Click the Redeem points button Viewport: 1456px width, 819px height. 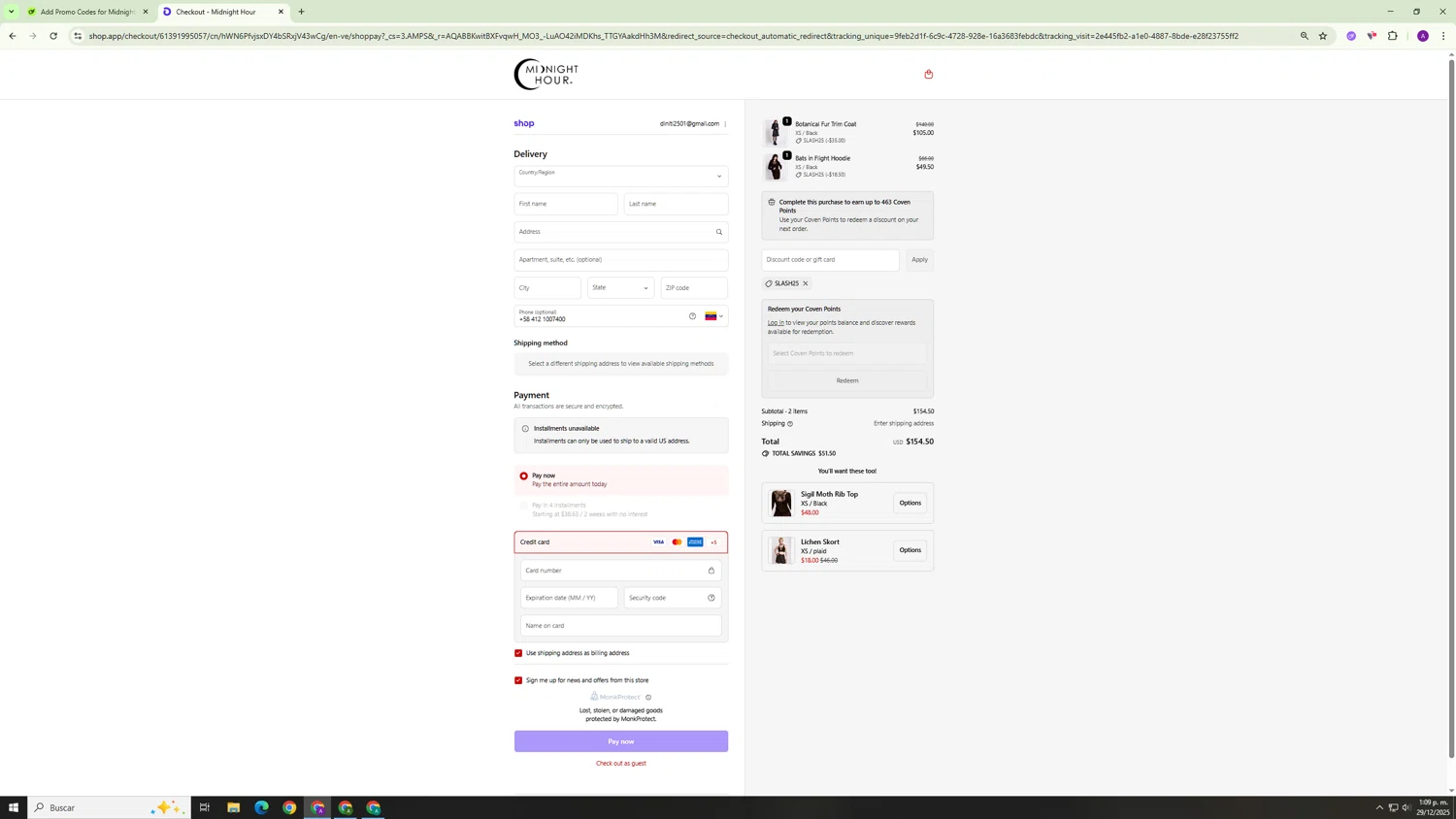847,380
